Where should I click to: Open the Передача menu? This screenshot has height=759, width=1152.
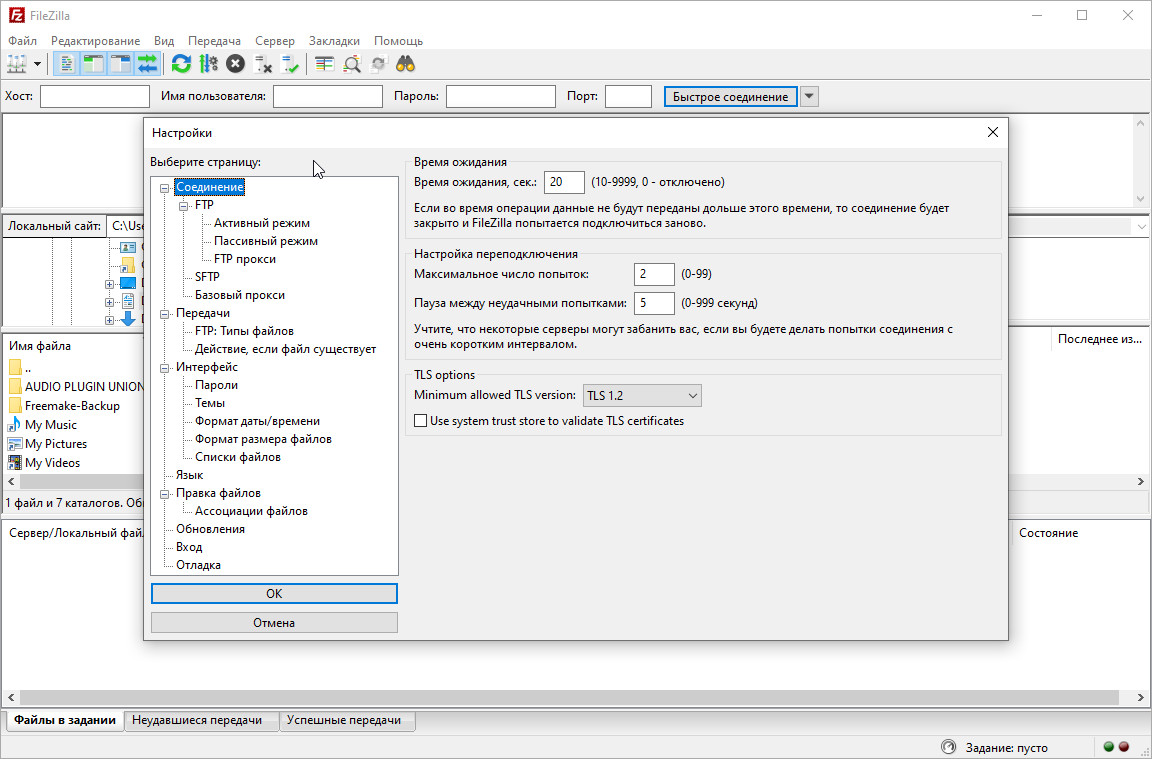214,41
